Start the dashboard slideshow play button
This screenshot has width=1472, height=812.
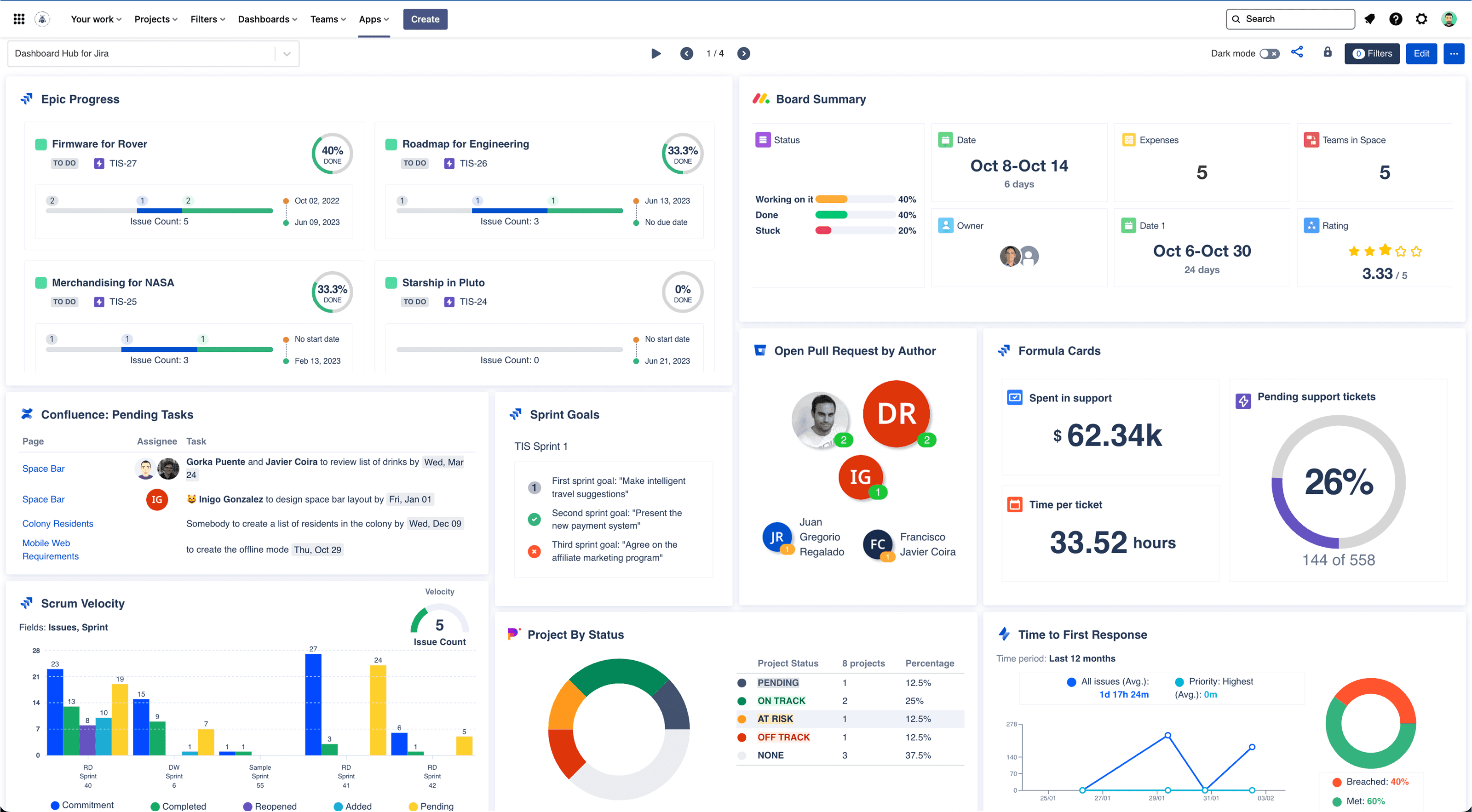(656, 53)
